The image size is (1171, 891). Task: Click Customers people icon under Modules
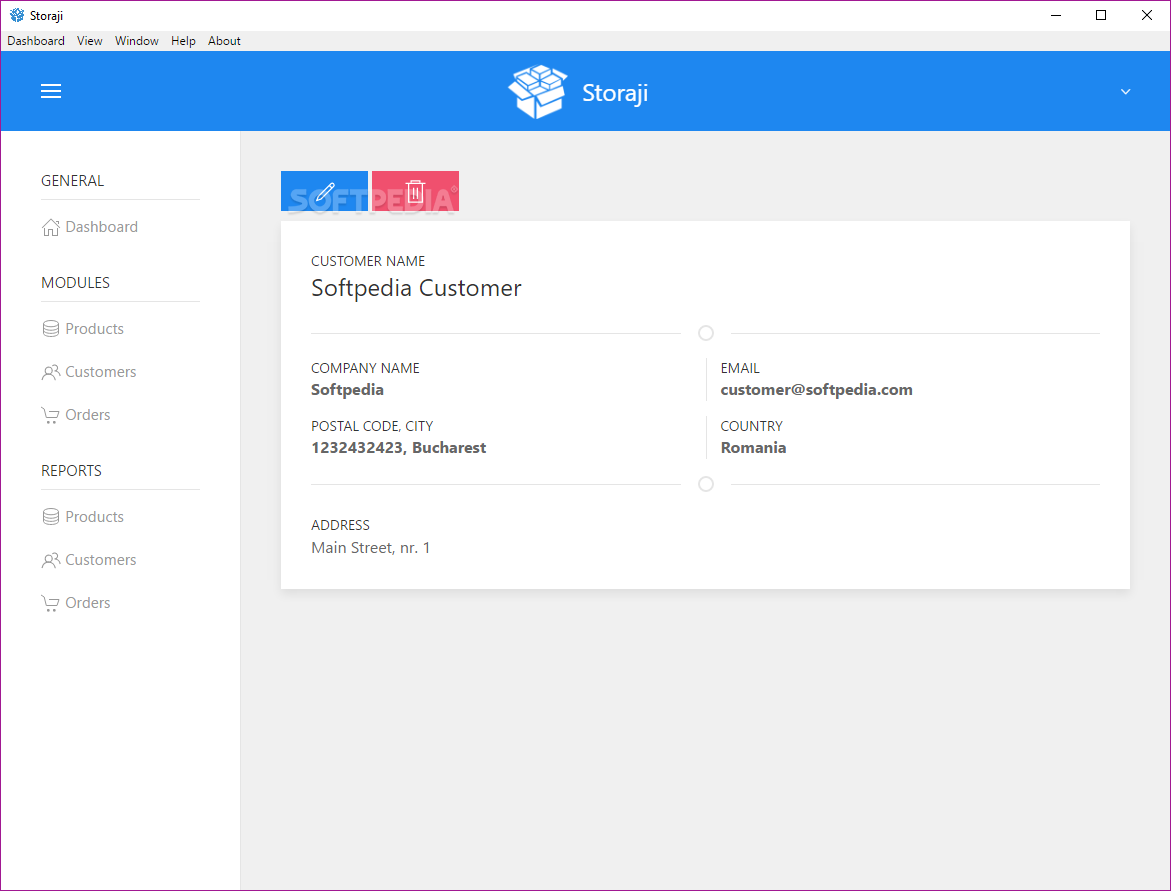[51, 372]
